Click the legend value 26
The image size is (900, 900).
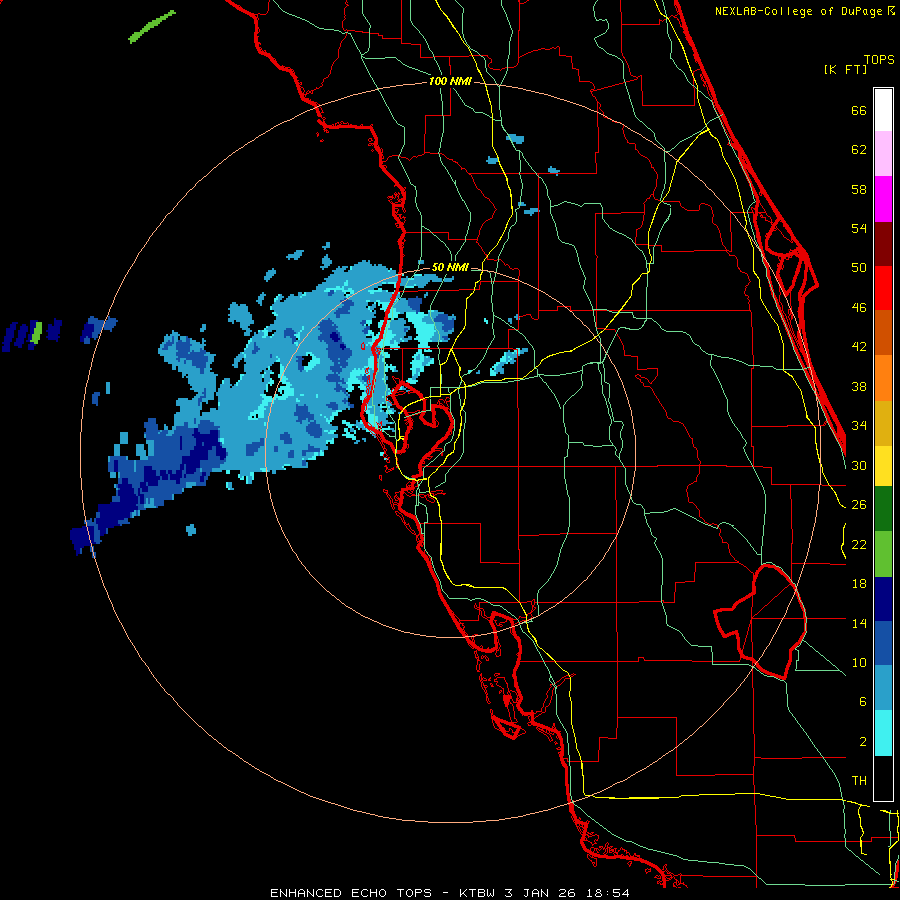(859, 505)
